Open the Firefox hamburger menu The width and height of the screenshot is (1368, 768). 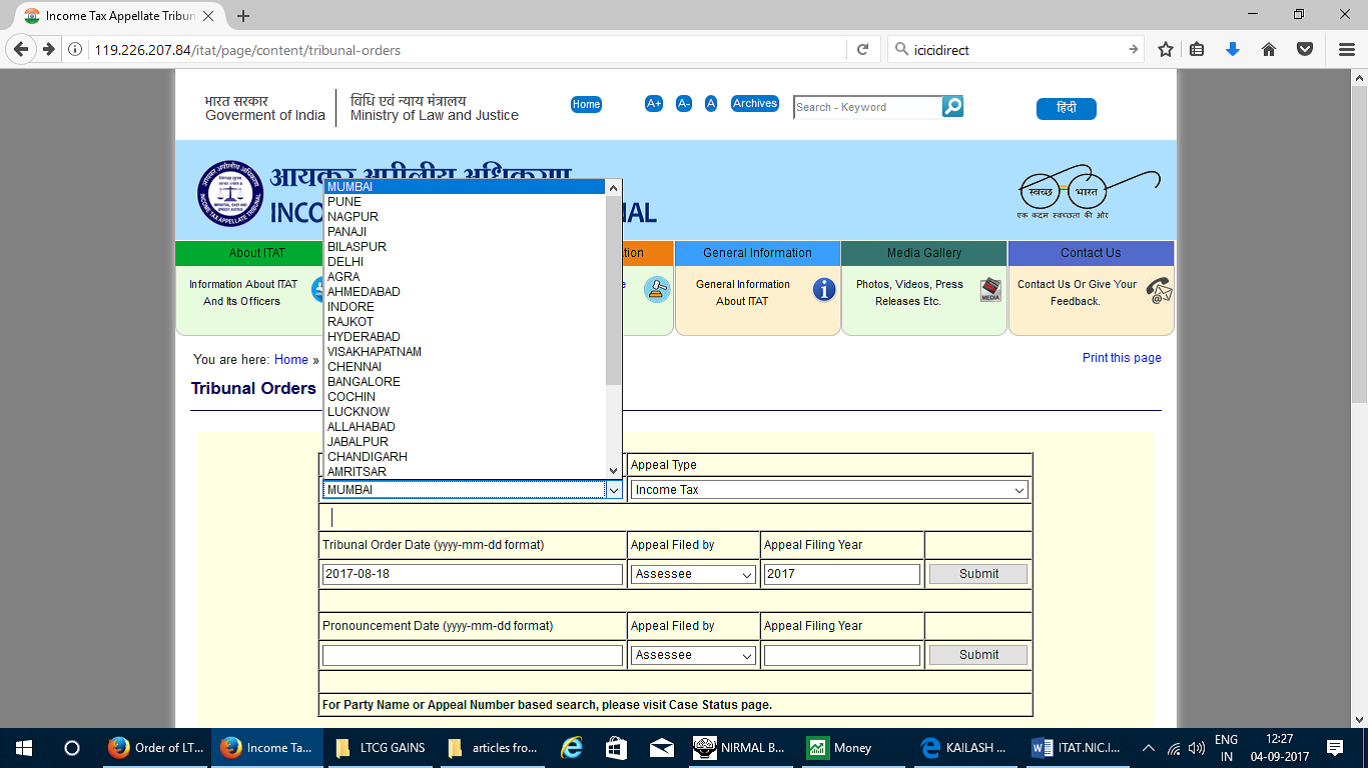(1346, 49)
